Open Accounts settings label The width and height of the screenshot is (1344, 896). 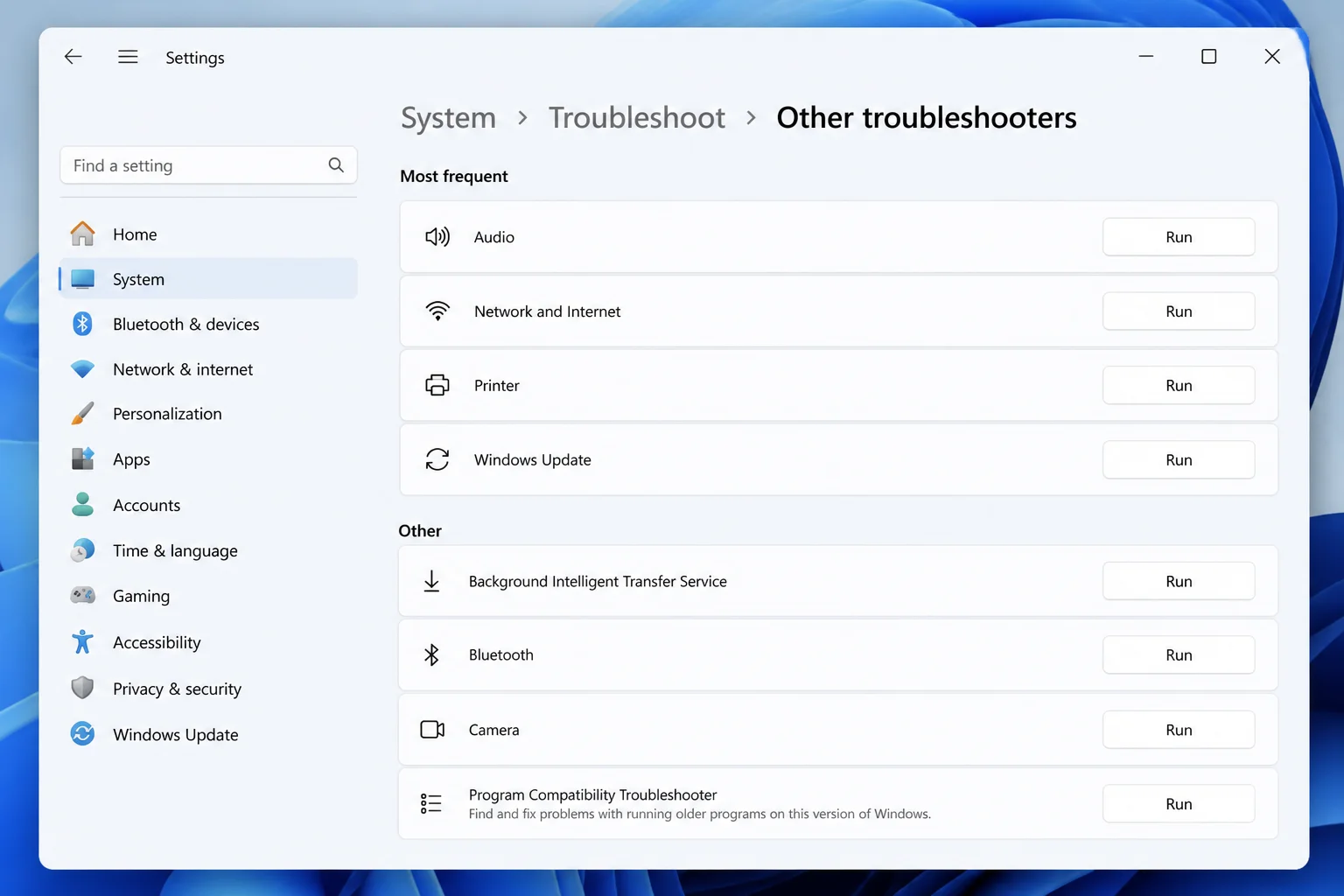(146, 505)
